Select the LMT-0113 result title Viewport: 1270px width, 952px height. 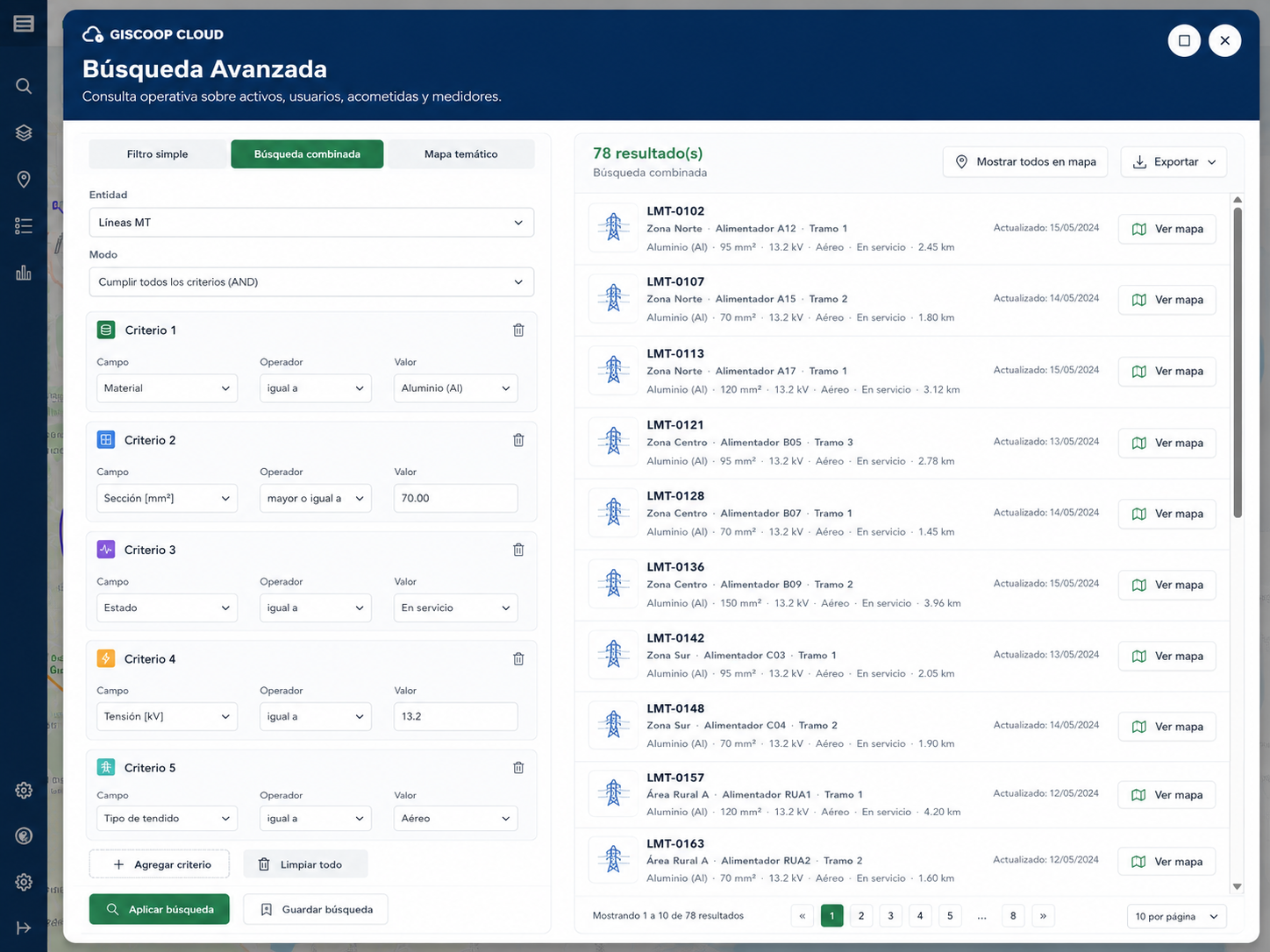click(675, 353)
